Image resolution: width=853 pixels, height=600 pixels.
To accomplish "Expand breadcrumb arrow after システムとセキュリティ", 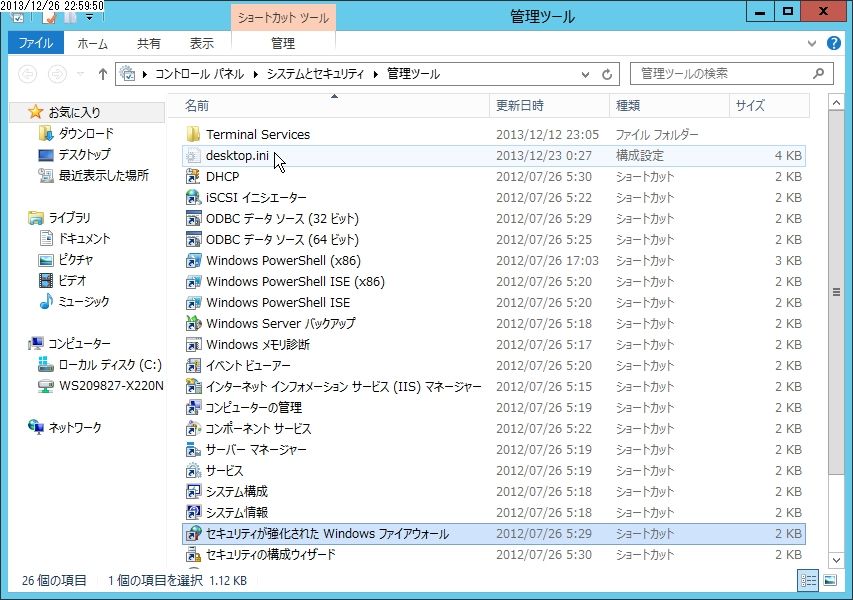I will [x=376, y=74].
